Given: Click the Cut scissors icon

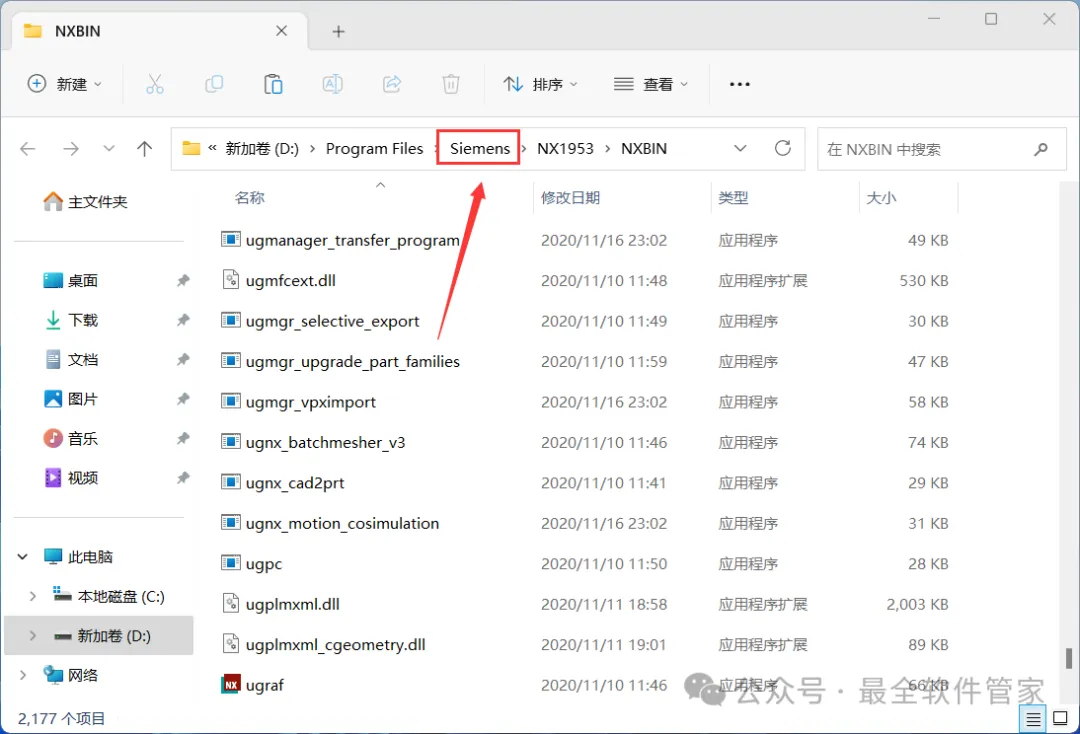Looking at the screenshot, I should [155, 84].
